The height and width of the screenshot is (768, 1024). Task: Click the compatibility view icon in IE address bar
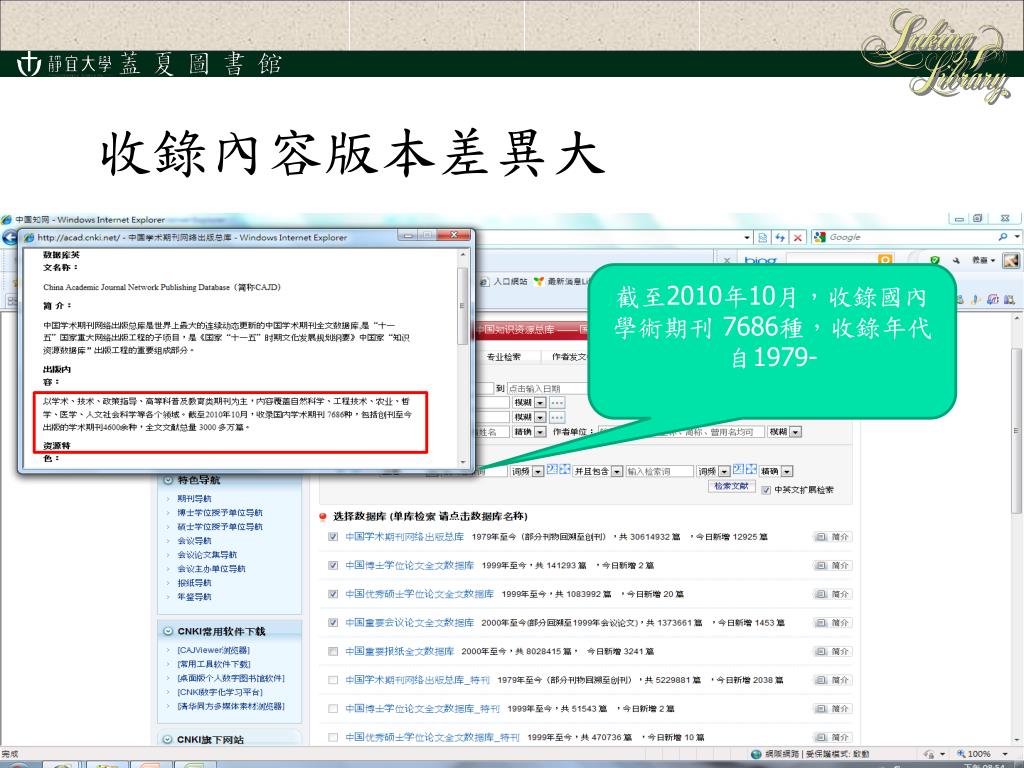pyautogui.click(x=762, y=238)
